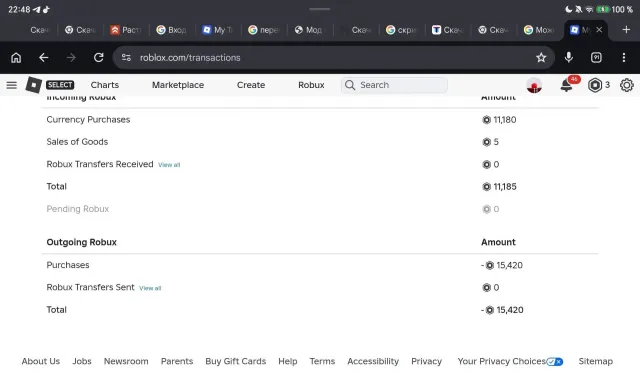This screenshot has width=640, height=384.
Task: View all Robux Transfers Received
Action: [x=169, y=165]
